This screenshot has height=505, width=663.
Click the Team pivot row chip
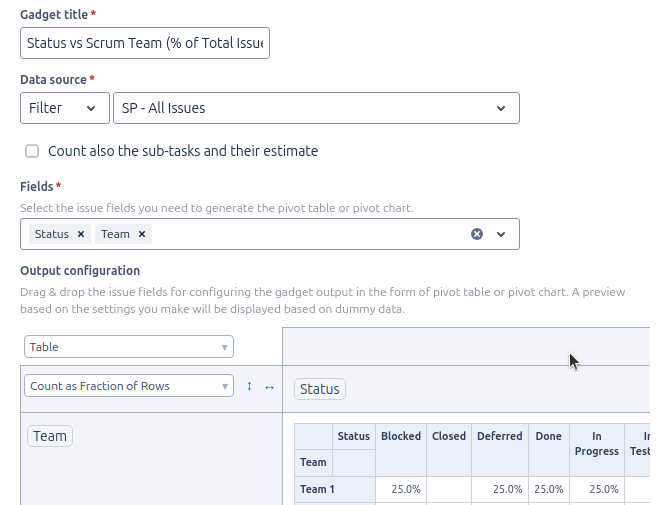tap(50, 436)
